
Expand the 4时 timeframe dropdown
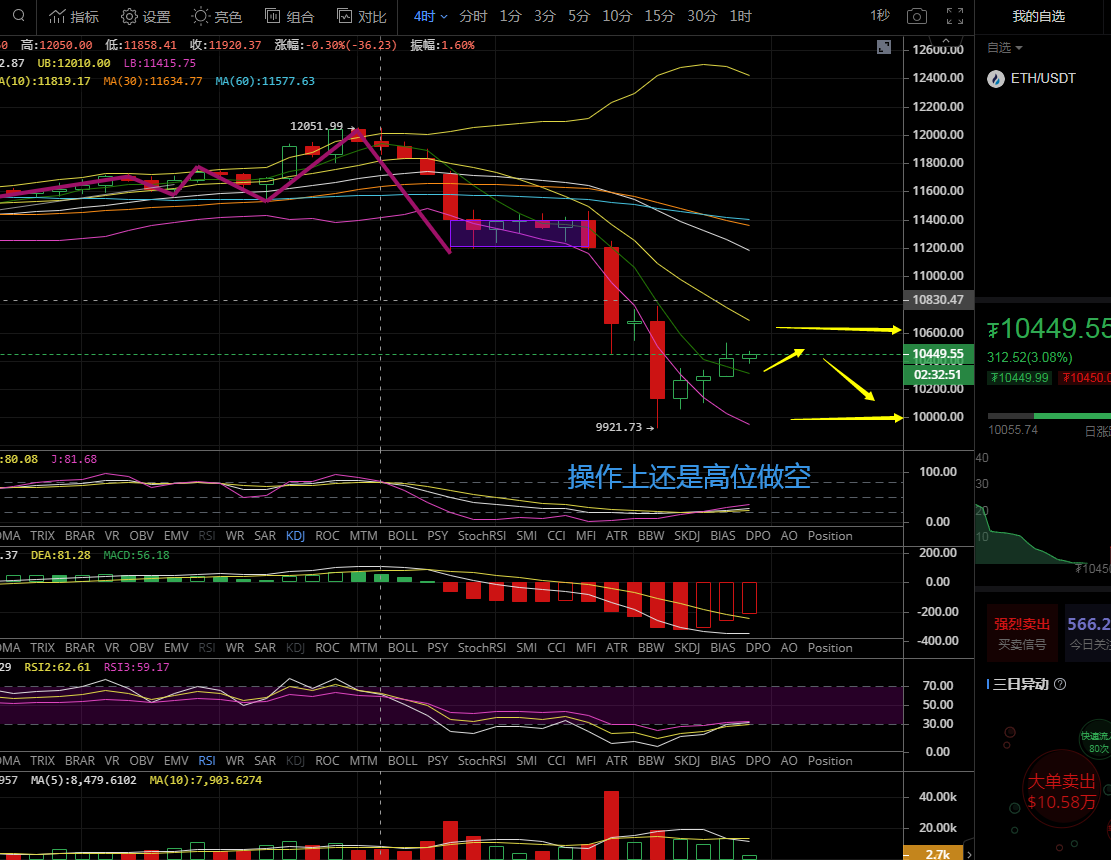click(429, 16)
